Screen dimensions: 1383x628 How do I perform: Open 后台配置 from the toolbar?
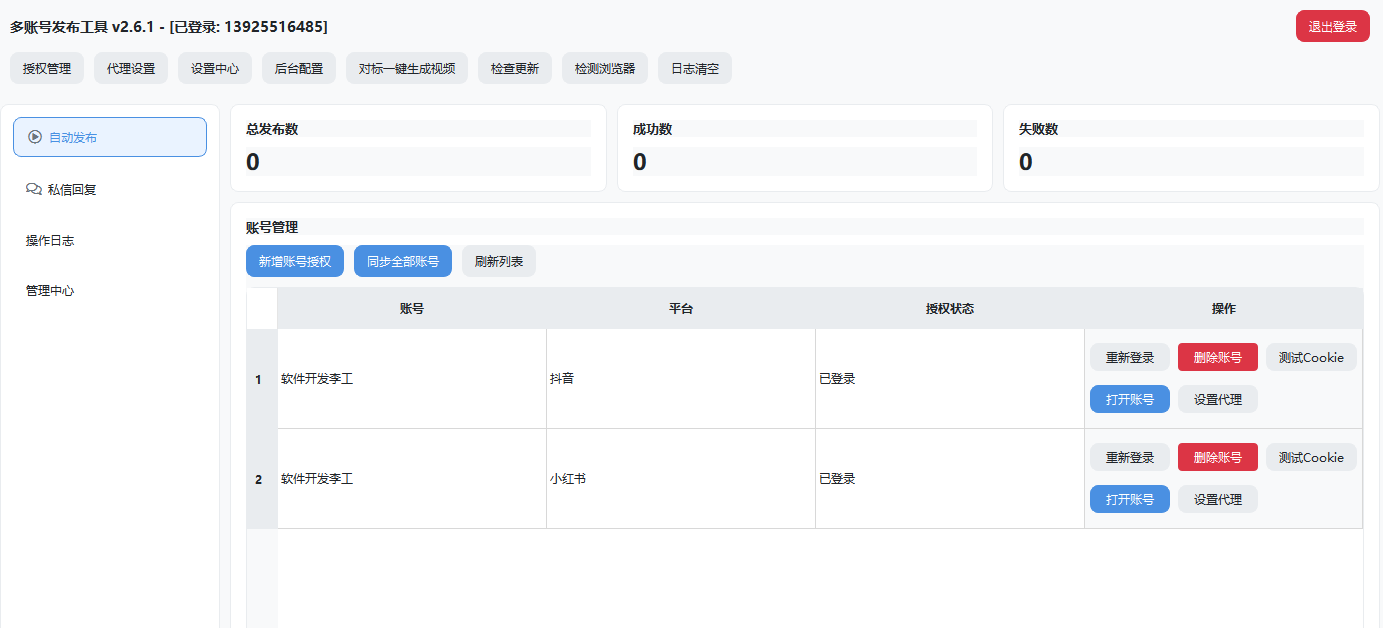pos(299,69)
